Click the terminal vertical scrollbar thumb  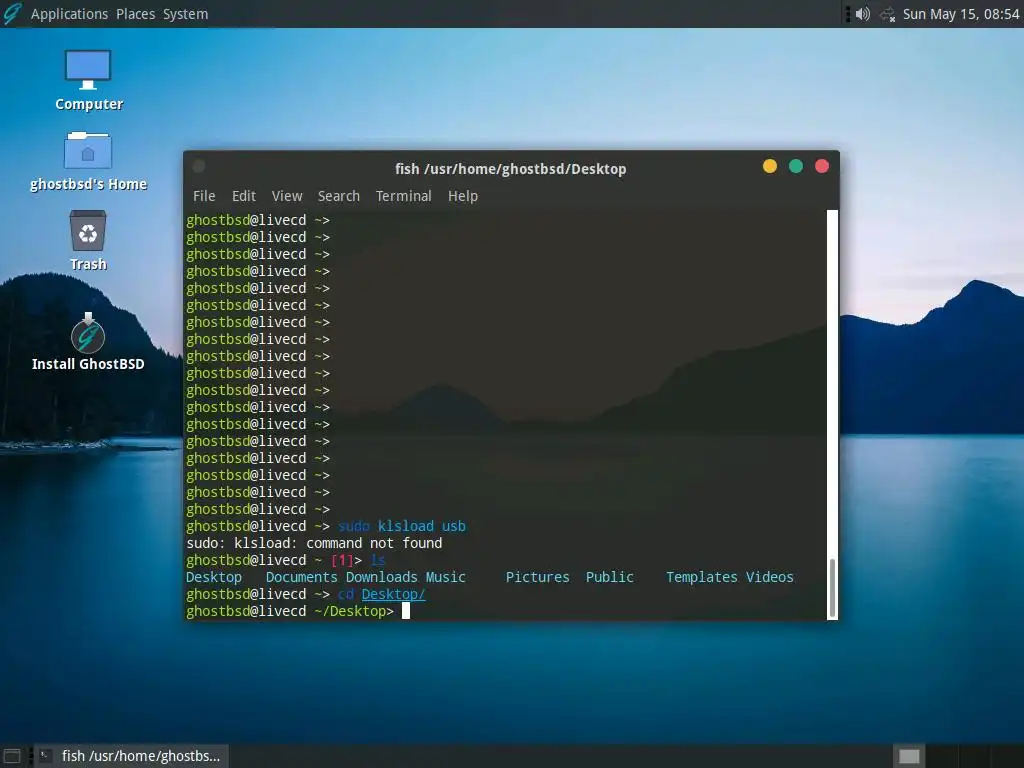pos(832,588)
